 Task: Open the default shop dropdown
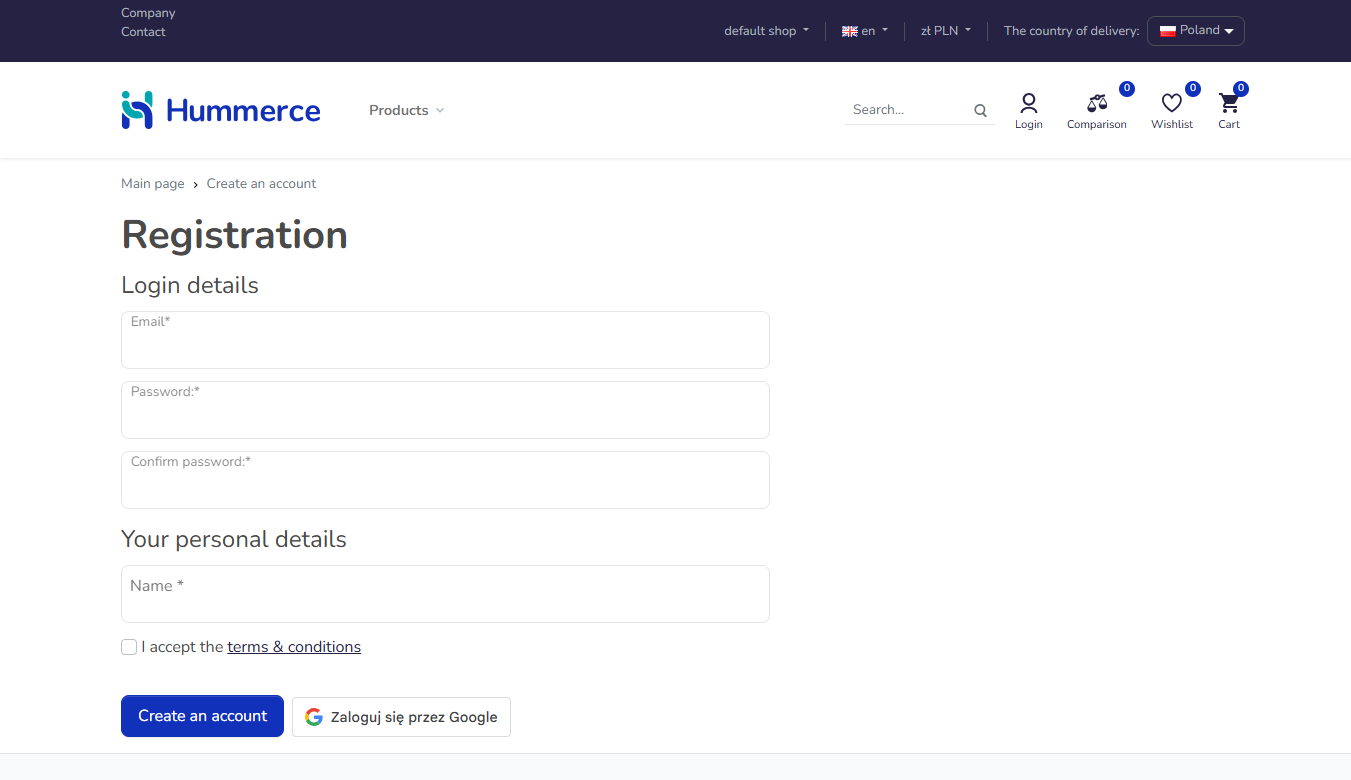767,31
